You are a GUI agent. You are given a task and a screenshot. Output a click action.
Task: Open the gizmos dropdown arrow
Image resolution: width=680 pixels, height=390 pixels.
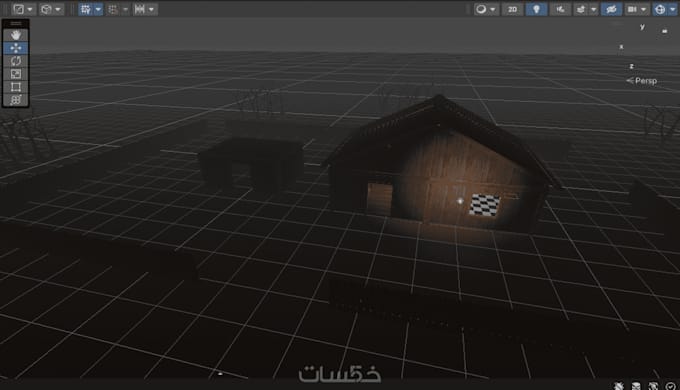point(673,9)
